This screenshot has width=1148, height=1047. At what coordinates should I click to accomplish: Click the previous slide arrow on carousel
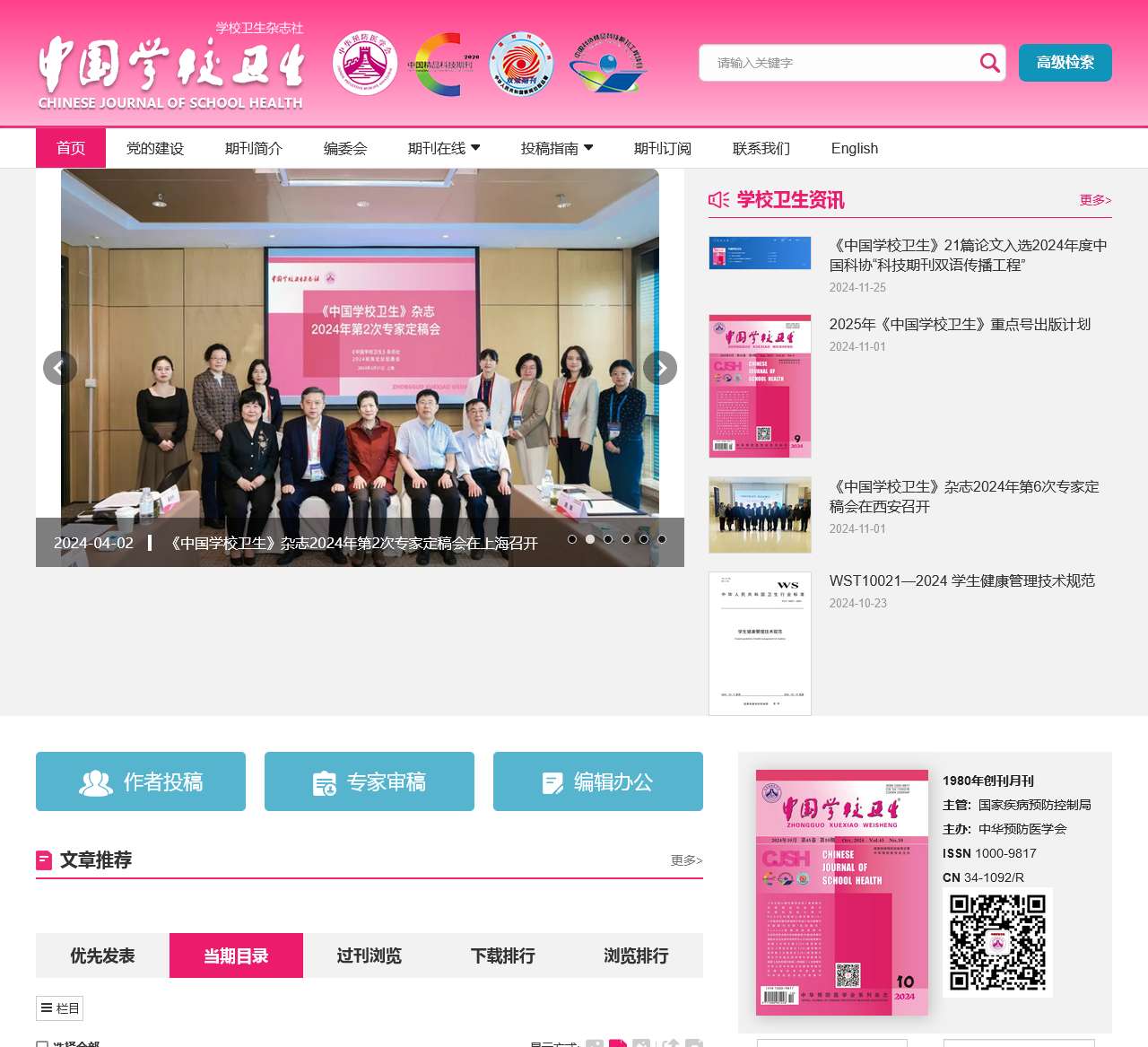pos(60,368)
